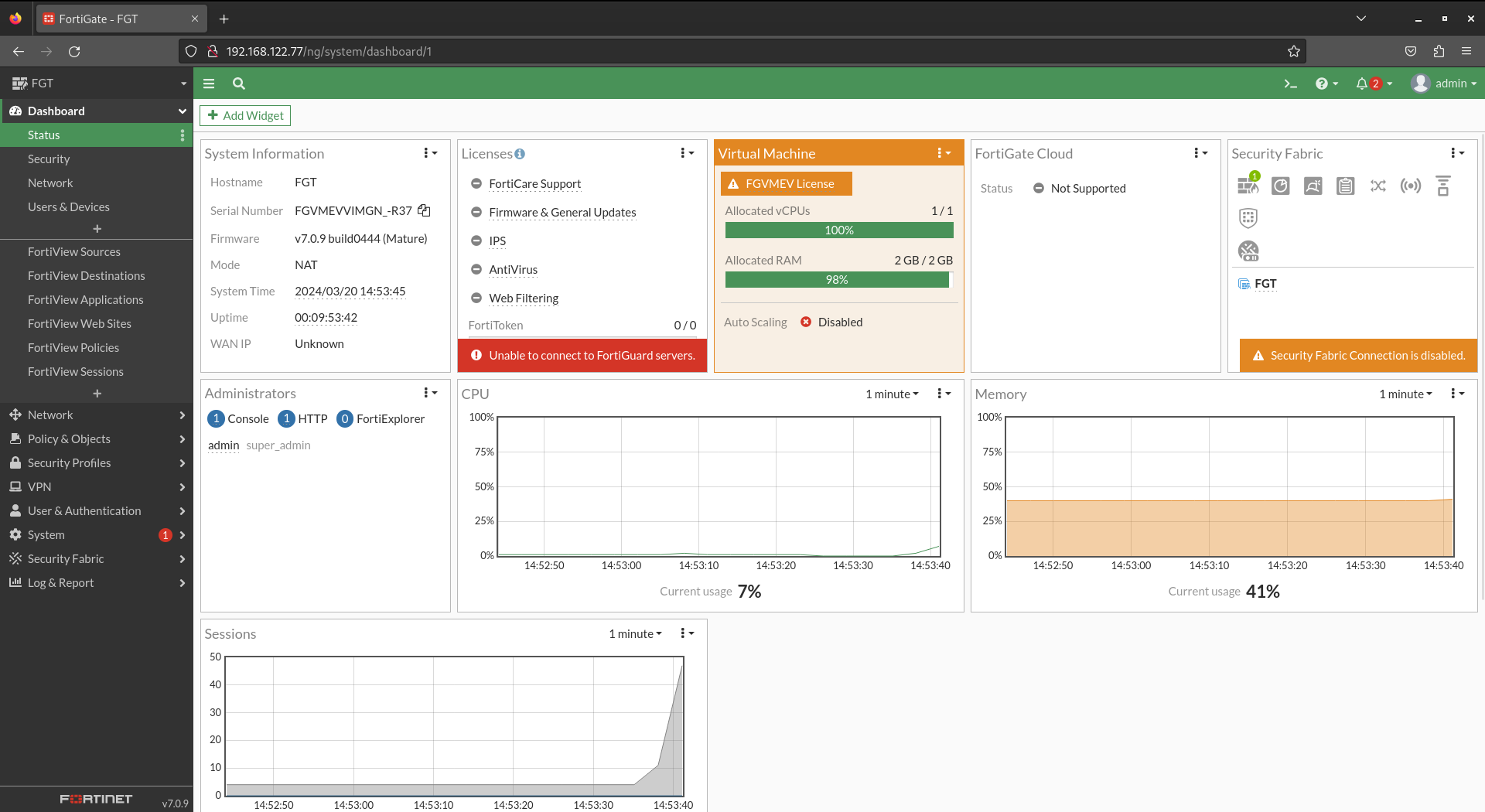The width and height of the screenshot is (1485, 812).
Task: Open Sessions widget options menu
Action: 687,633
